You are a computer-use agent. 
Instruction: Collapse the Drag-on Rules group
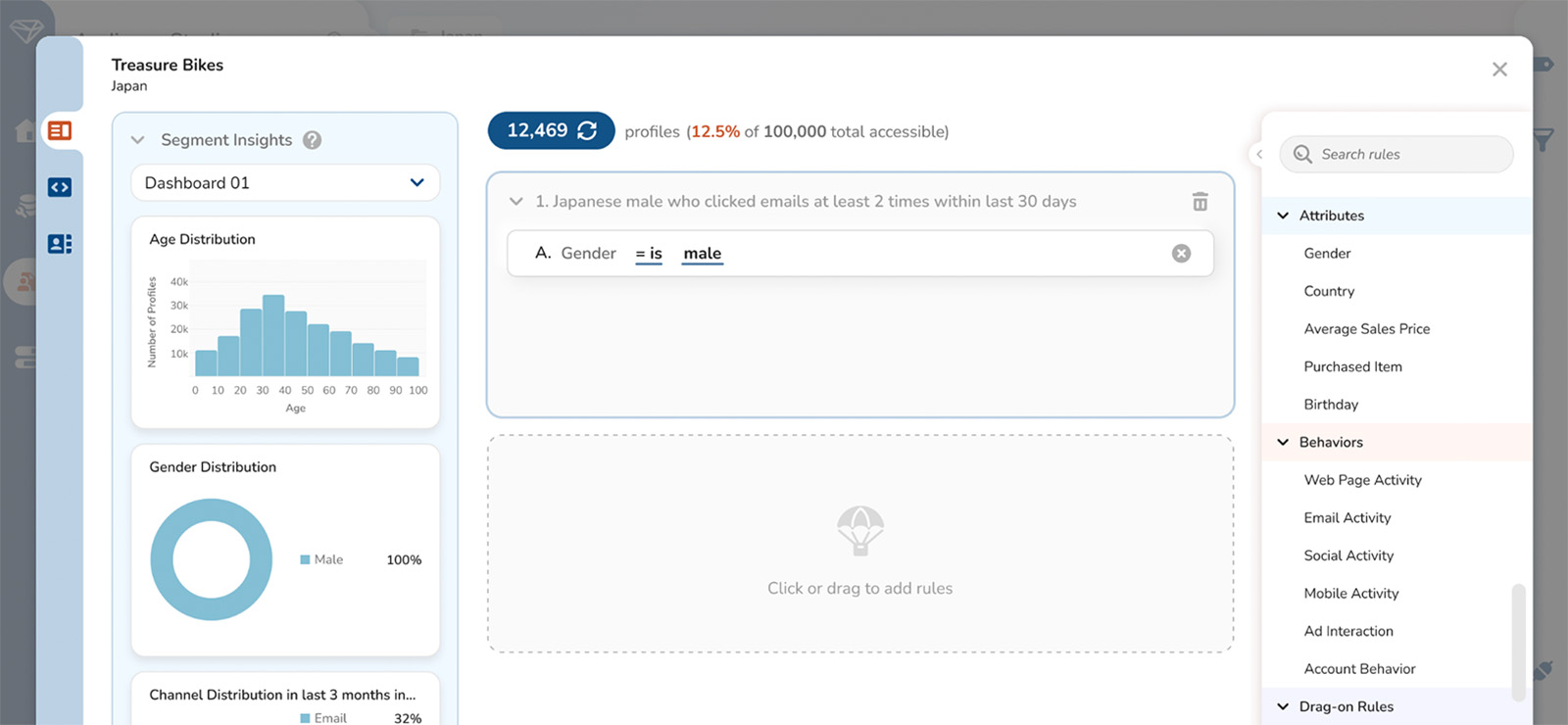point(1283,706)
